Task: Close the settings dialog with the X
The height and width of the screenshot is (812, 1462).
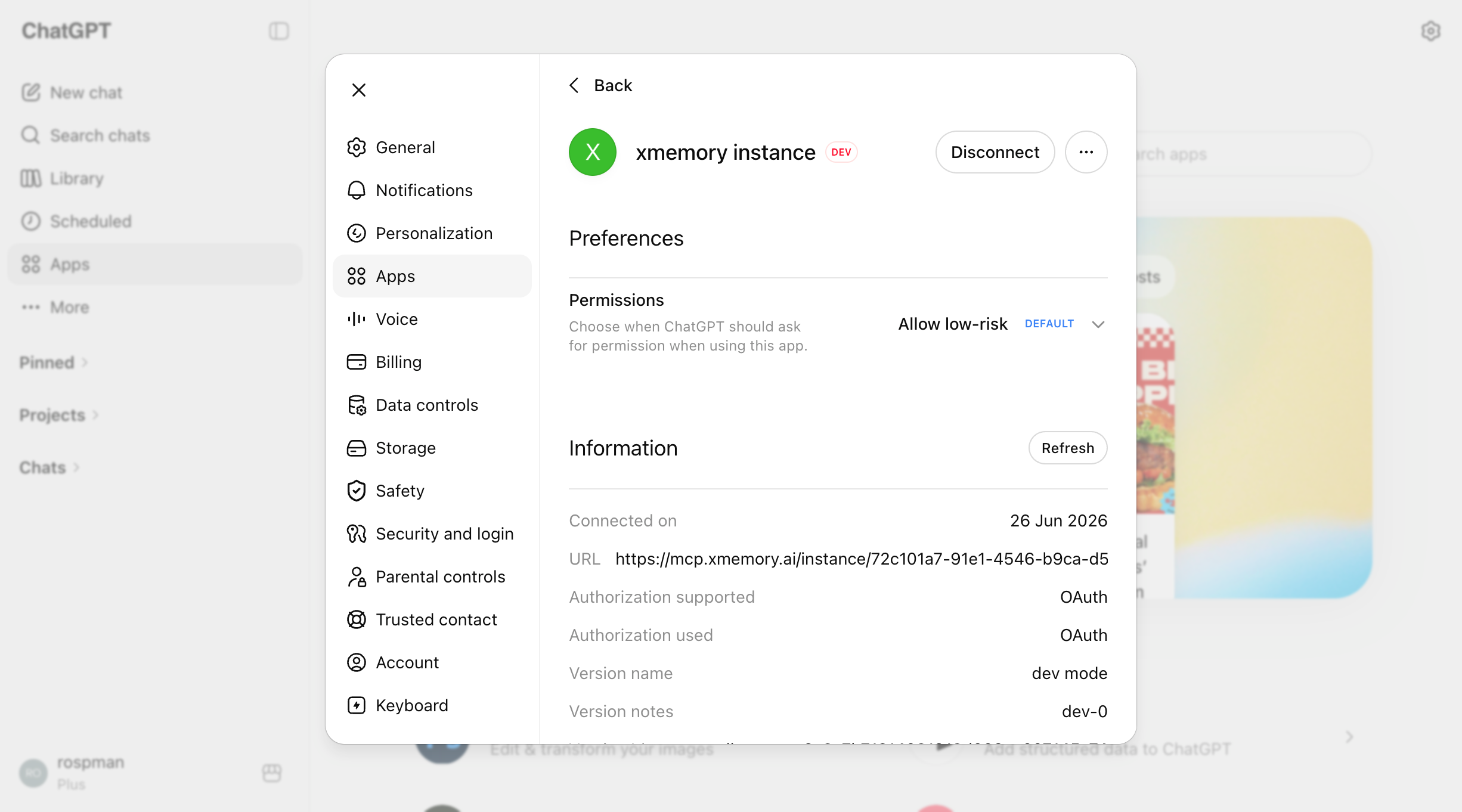Action: point(359,90)
